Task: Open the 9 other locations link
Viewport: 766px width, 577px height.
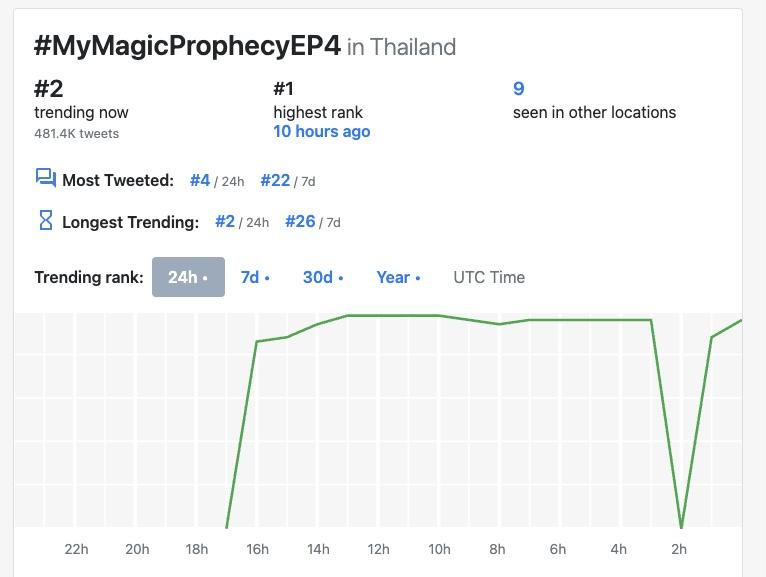Action: point(518,88)
